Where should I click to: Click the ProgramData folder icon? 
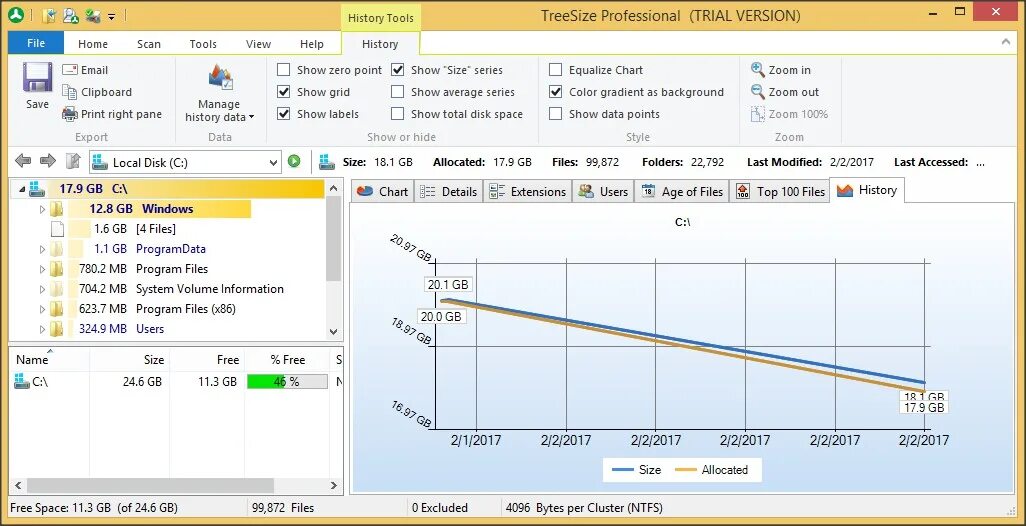[57, 249]
